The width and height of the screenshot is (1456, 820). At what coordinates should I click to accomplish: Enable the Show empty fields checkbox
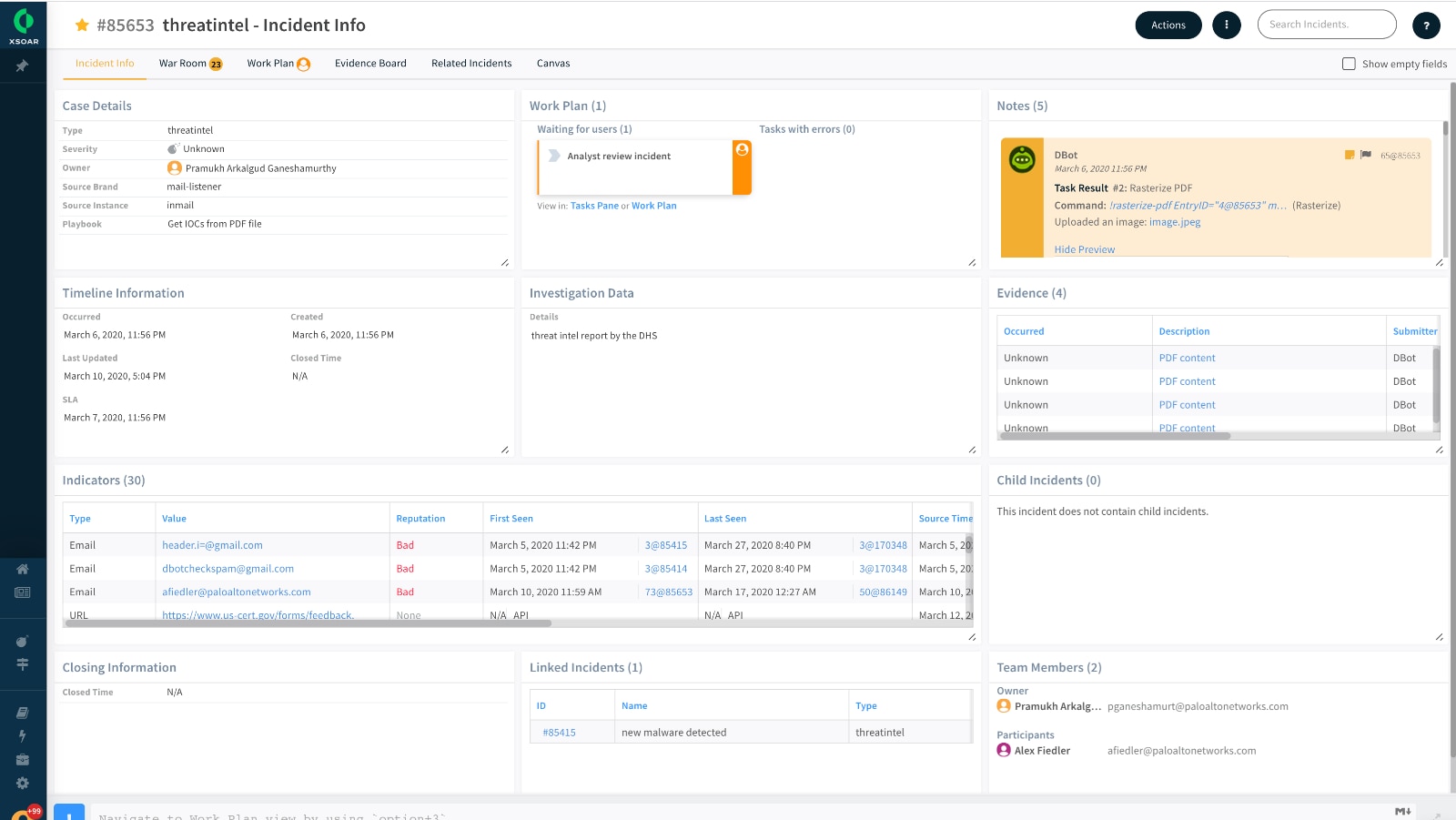coord(1349,64)
